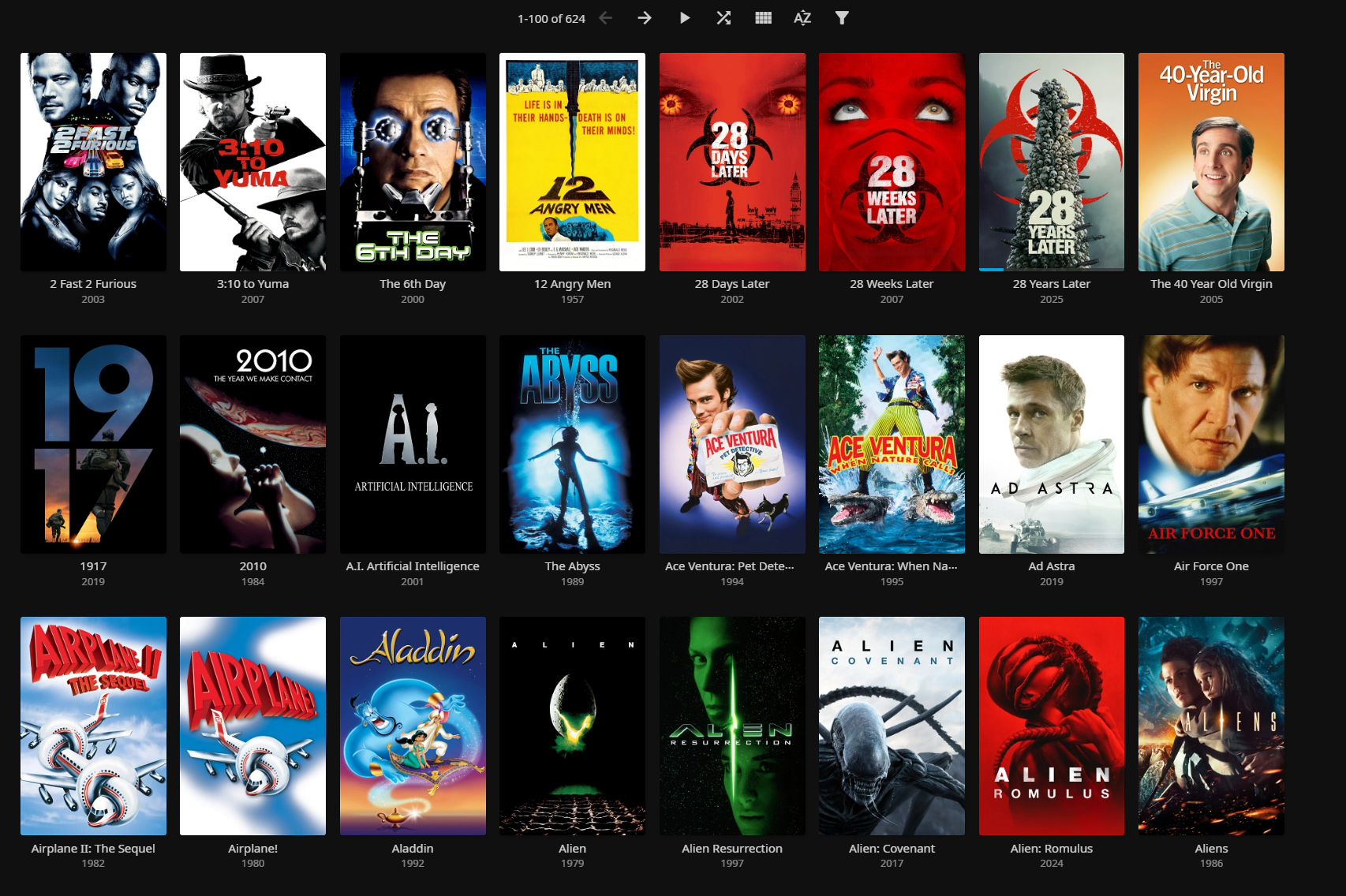1346x896 pixels.
Task: Open the filter funnel icon
Action: pyautogui.click(x=842, y=18)
